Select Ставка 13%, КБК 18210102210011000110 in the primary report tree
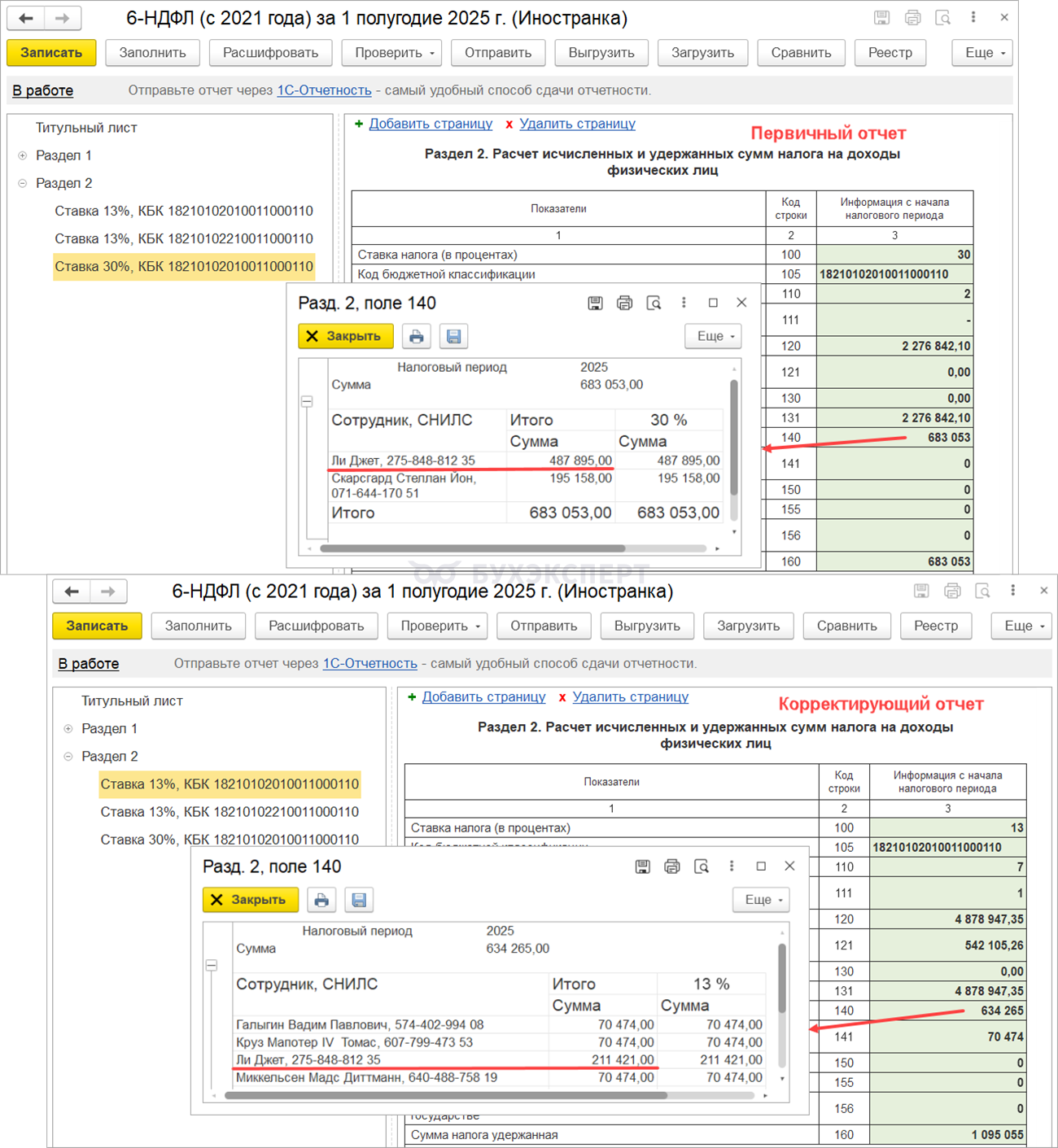The width and height of the screenshot is (1058, 1148). tap(184, 238)
